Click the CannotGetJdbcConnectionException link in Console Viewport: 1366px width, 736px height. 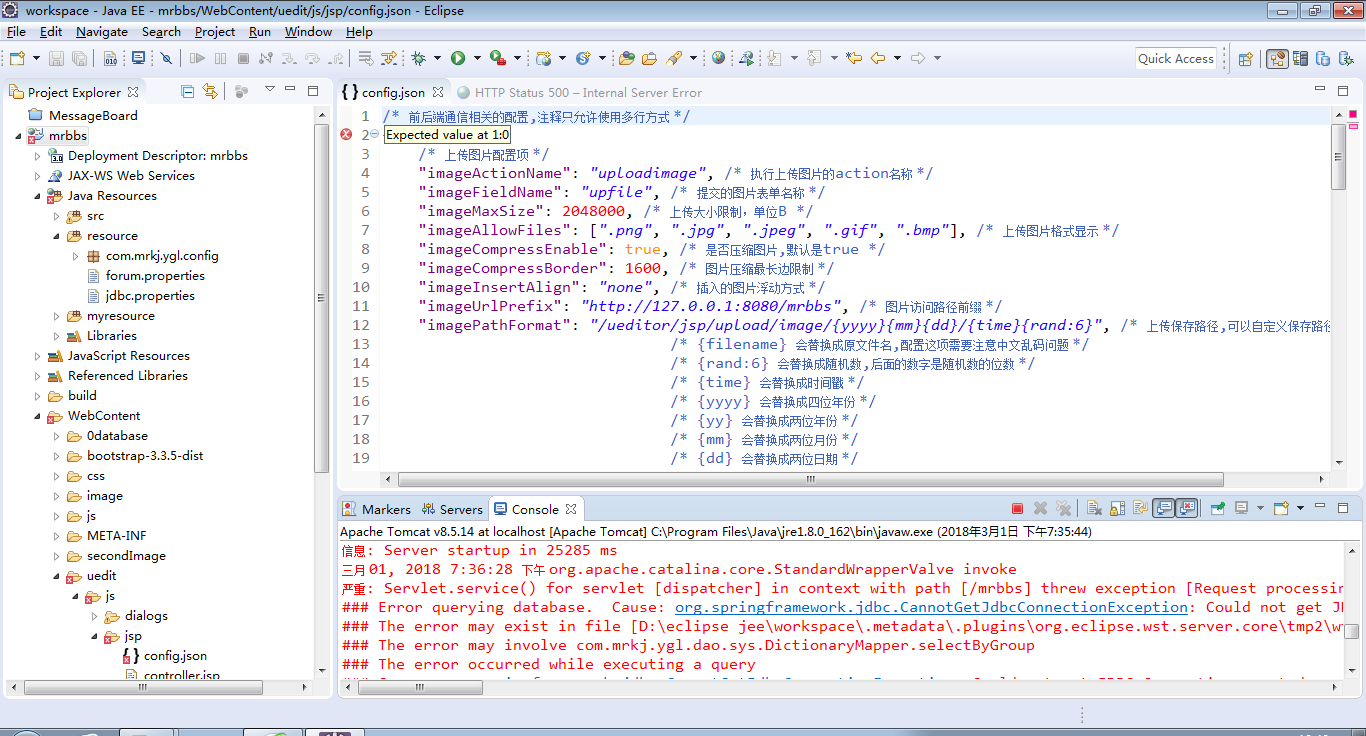[x=931, y=607]
